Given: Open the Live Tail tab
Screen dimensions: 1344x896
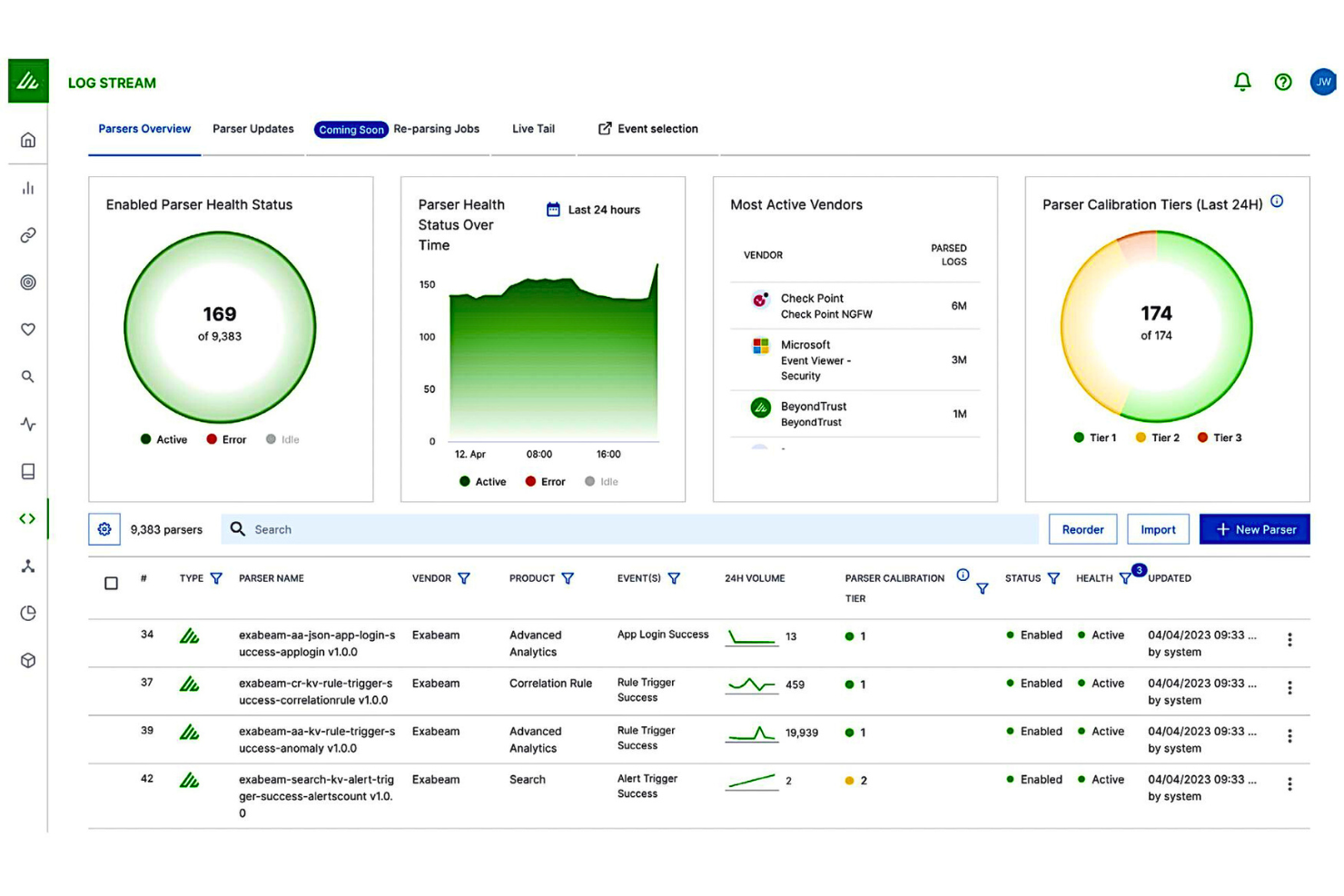Looking at the screenshot, I should (533, 129).
